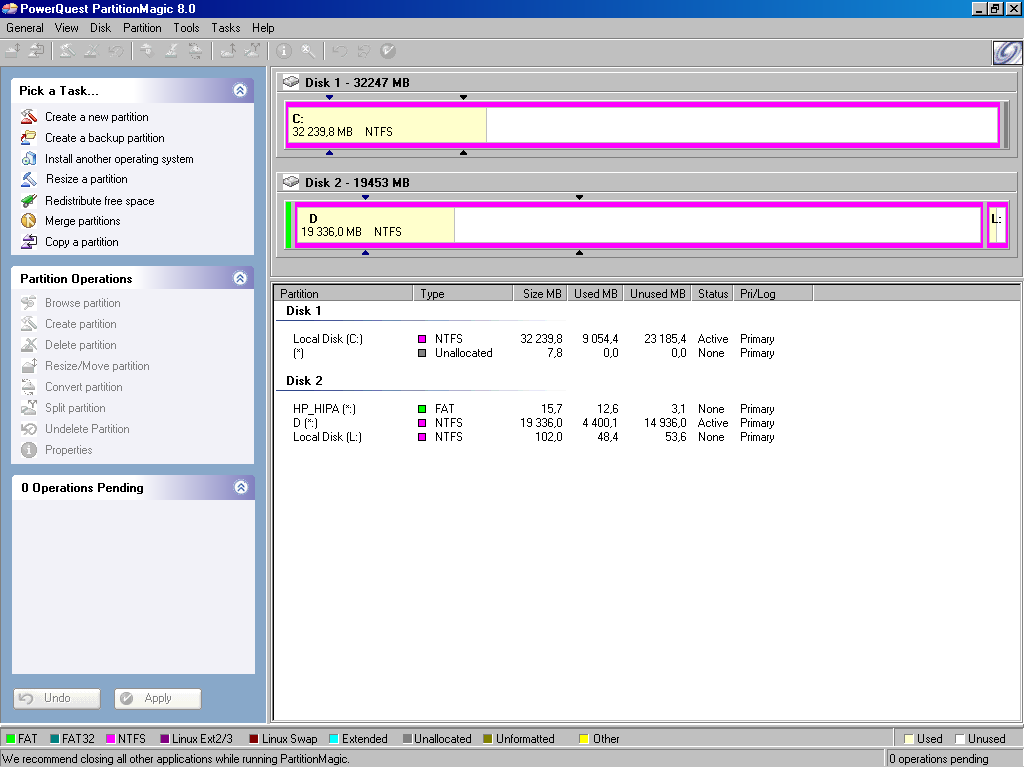Screen dimensions: 1024x768
Task: Select the green HP_HIPA FAT sliver on Disk 2
Action: 288,225
